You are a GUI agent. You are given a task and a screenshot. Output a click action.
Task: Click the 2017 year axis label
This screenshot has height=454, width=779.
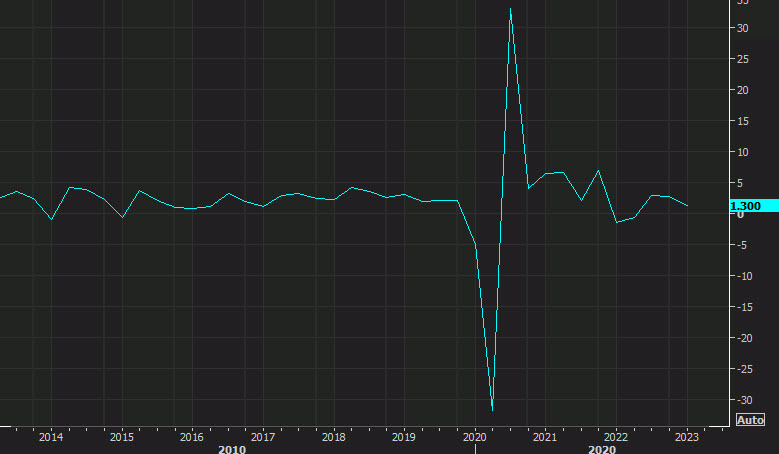(x=262, y=437)
